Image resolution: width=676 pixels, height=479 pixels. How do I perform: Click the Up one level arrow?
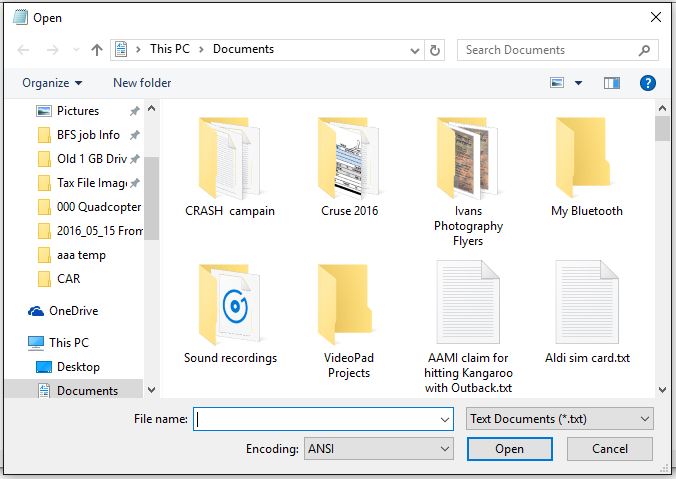click(x=97, y=49)
